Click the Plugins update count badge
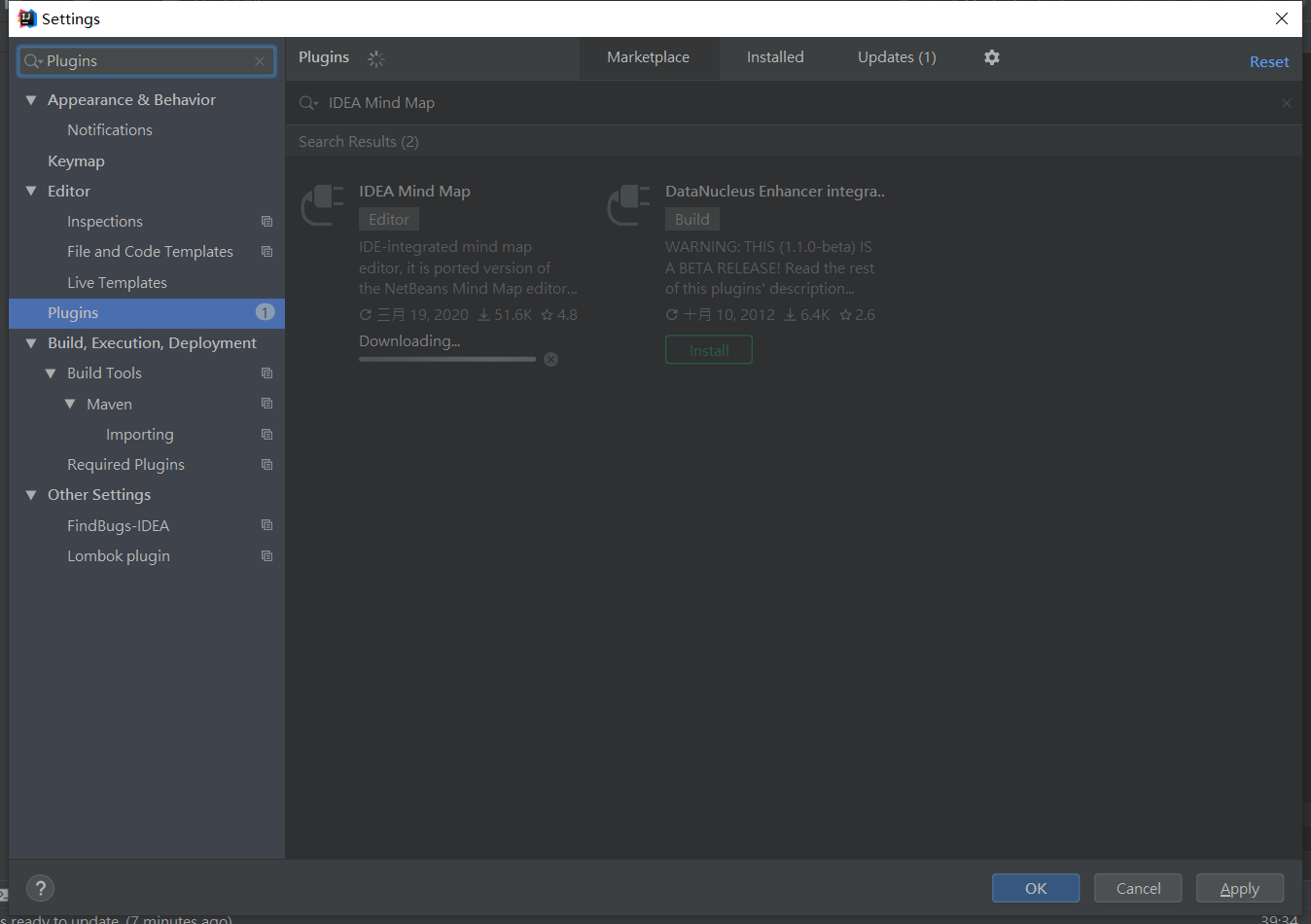The width and height of the screenshot is (1311, 924). [265, 312]
